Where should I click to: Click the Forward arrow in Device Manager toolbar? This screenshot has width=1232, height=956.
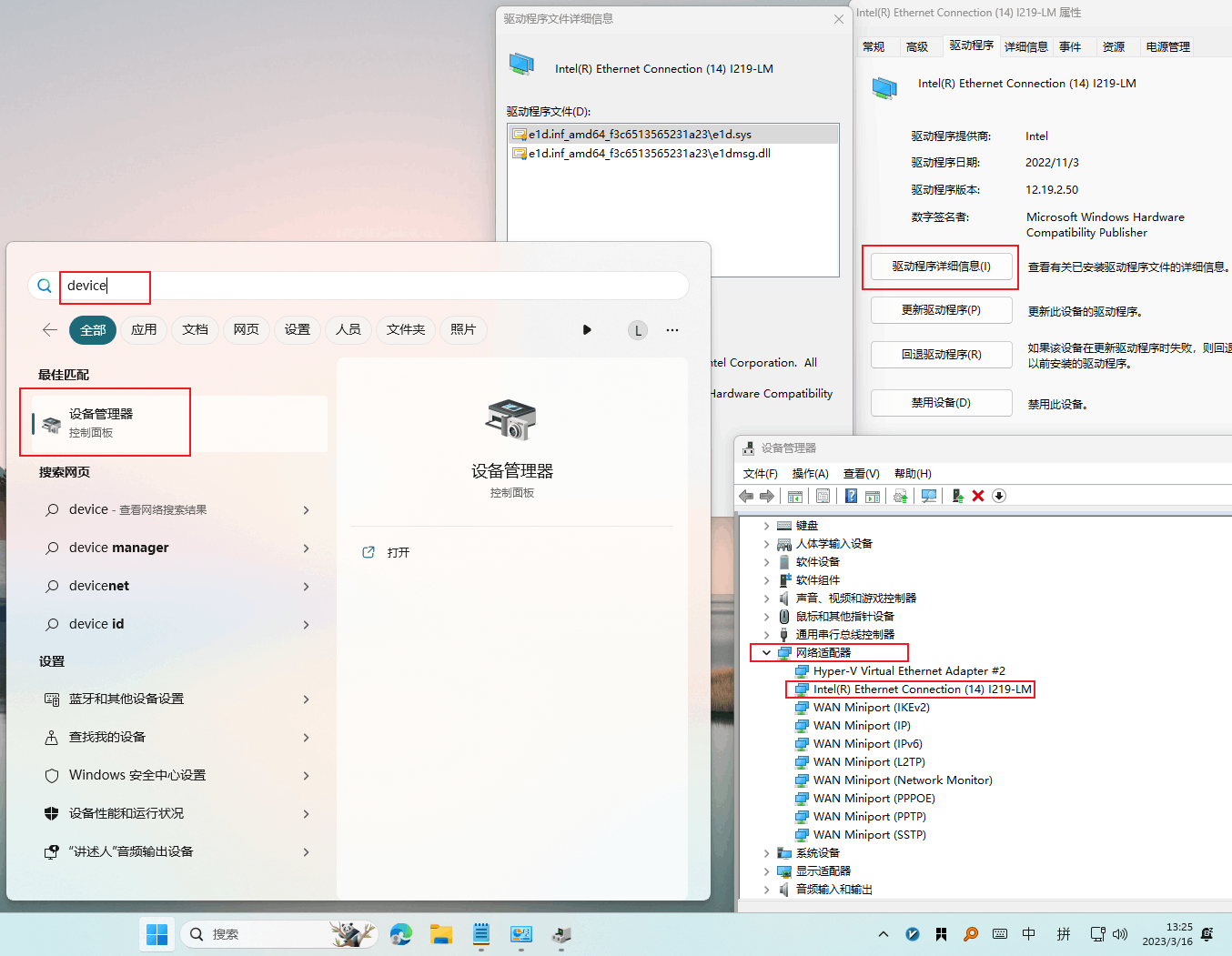point(767,496)
